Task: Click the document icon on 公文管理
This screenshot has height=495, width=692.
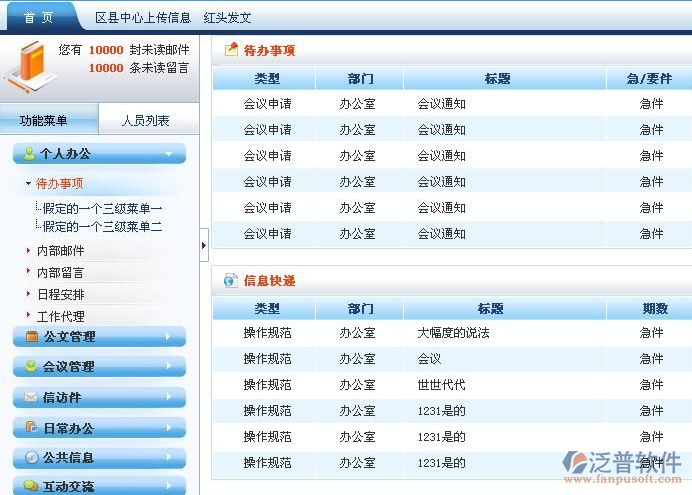Action: [x=31, y=337]
